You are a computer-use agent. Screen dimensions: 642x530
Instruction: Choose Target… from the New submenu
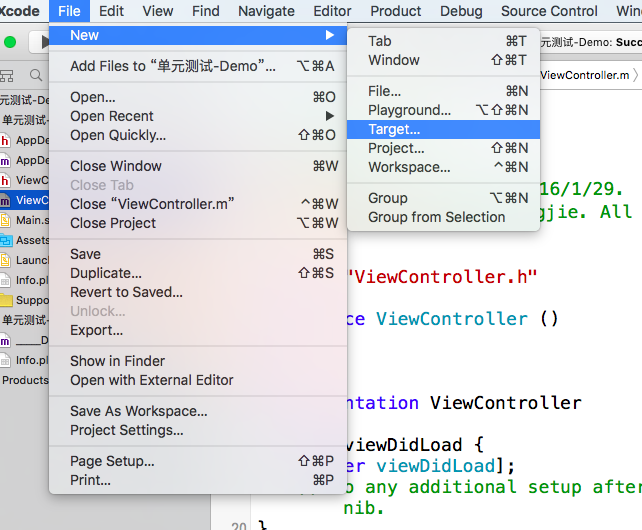click(x=394, y=129)
